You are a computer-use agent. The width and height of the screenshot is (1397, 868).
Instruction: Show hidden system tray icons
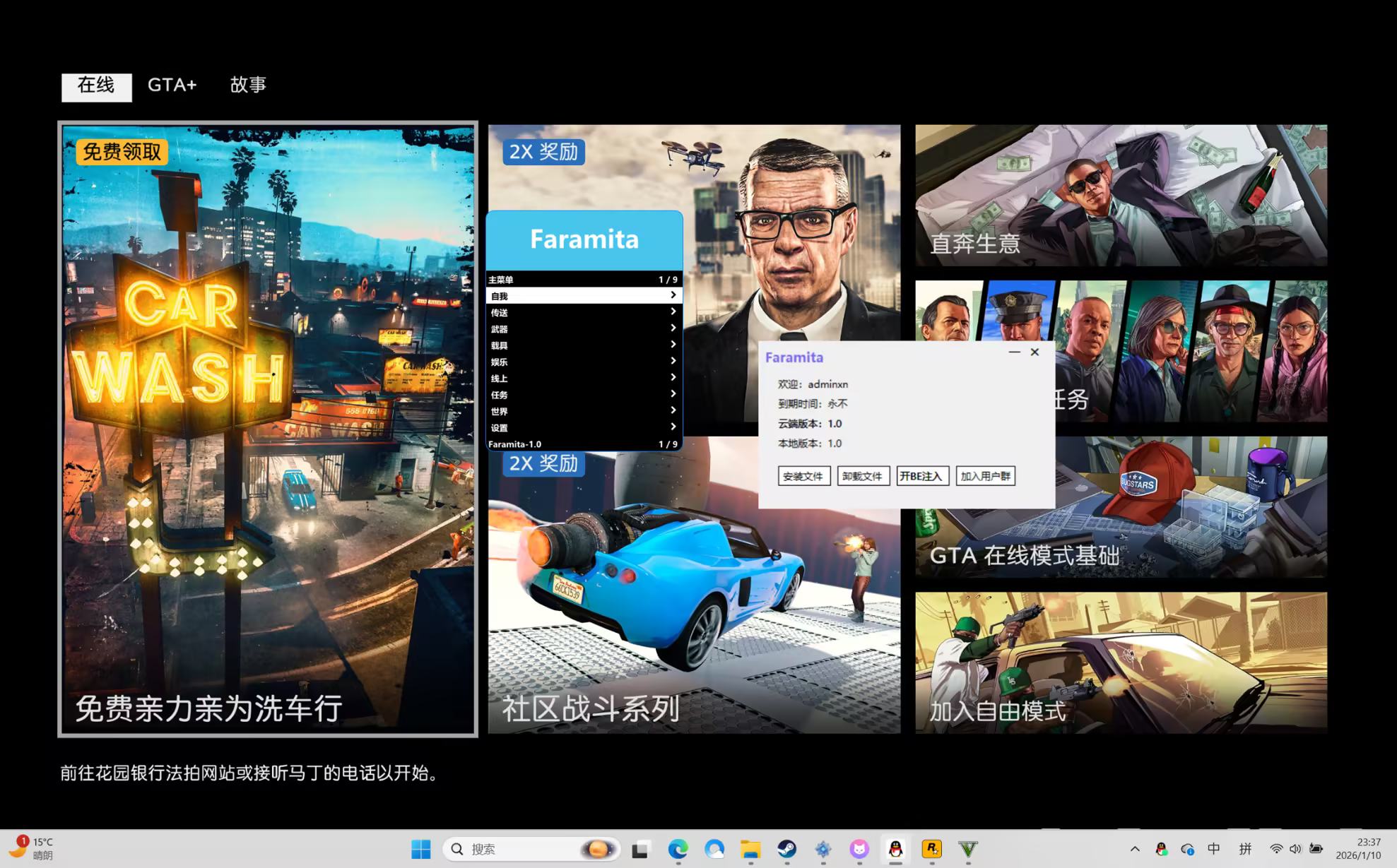1135,849
